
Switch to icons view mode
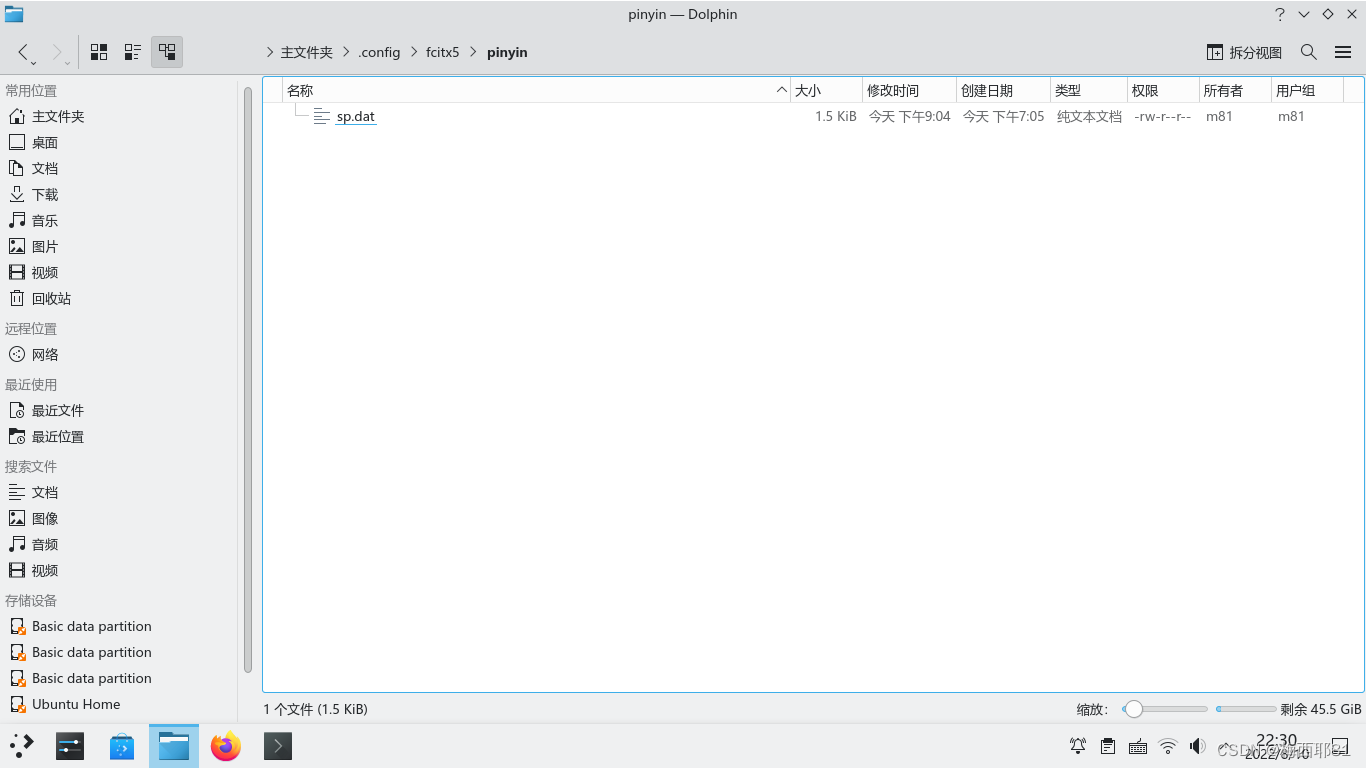pyautogui.click(x=99, y=52)
